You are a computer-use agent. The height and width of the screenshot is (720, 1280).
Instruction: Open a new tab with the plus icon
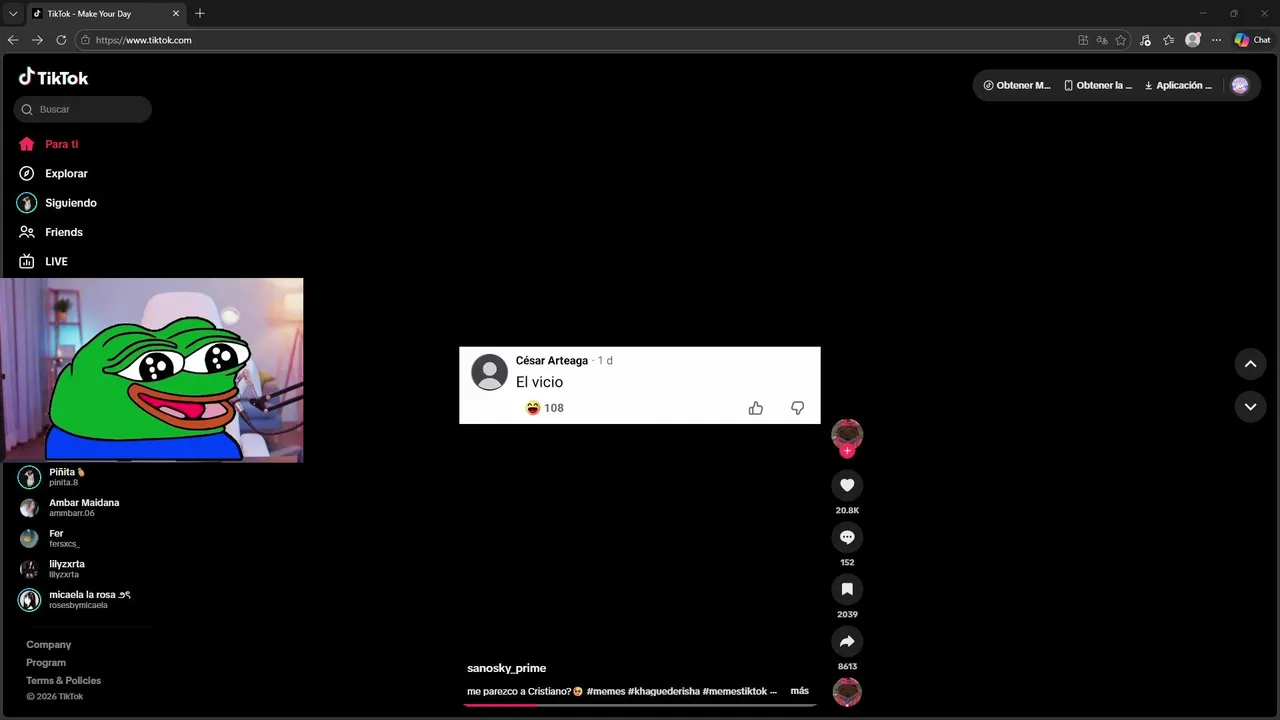(200, 13)
